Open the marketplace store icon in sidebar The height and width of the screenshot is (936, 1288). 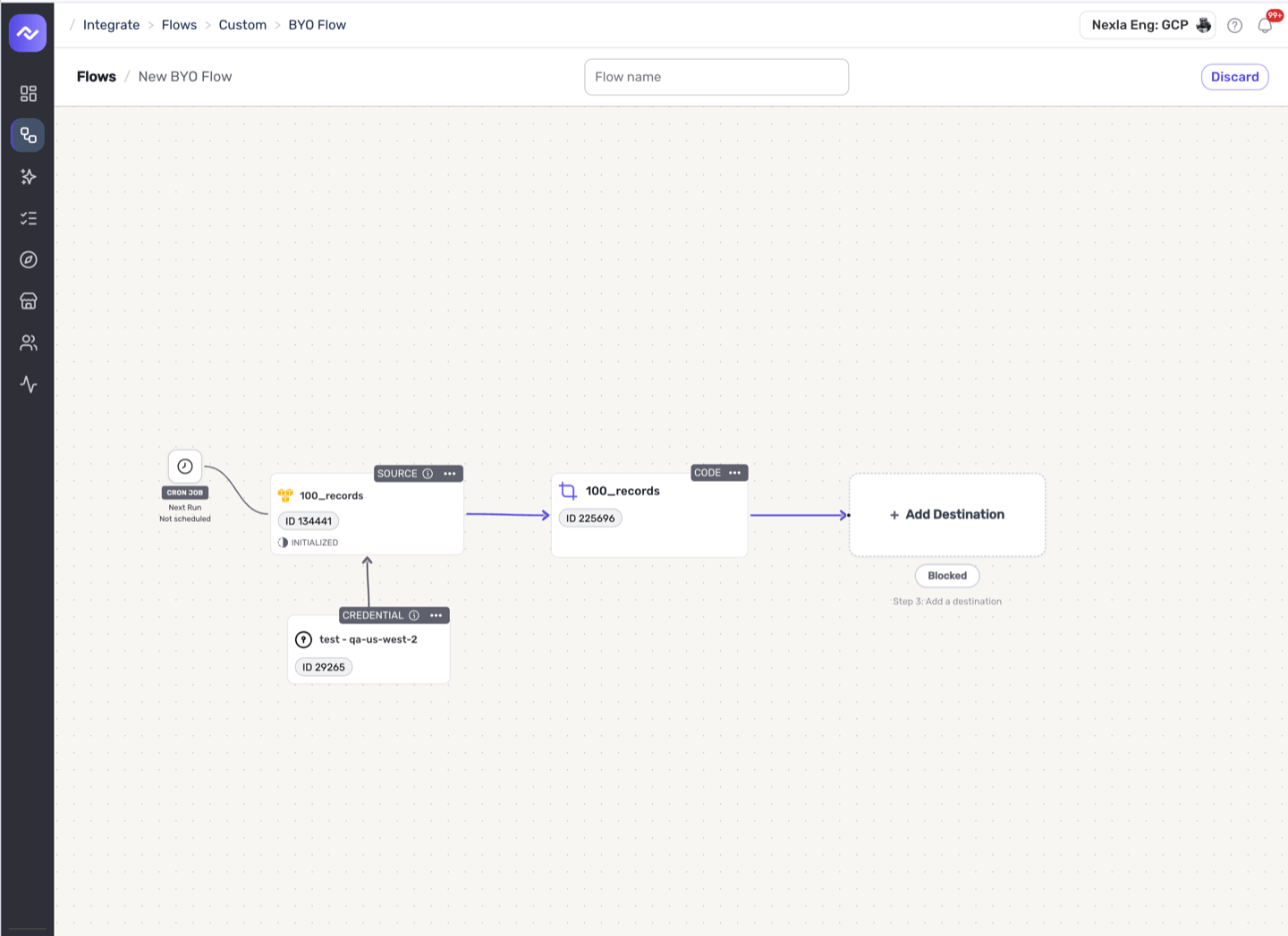coord(29,301)
